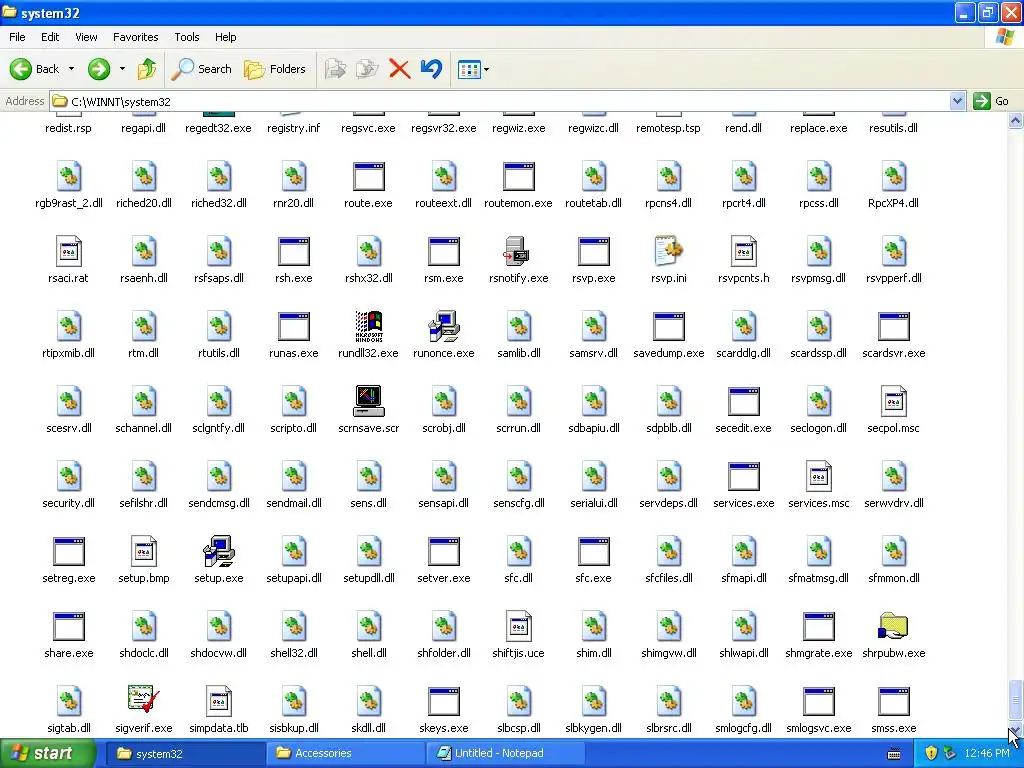
Task: Select the setup.exe file icon
Action: pos(219,551)
